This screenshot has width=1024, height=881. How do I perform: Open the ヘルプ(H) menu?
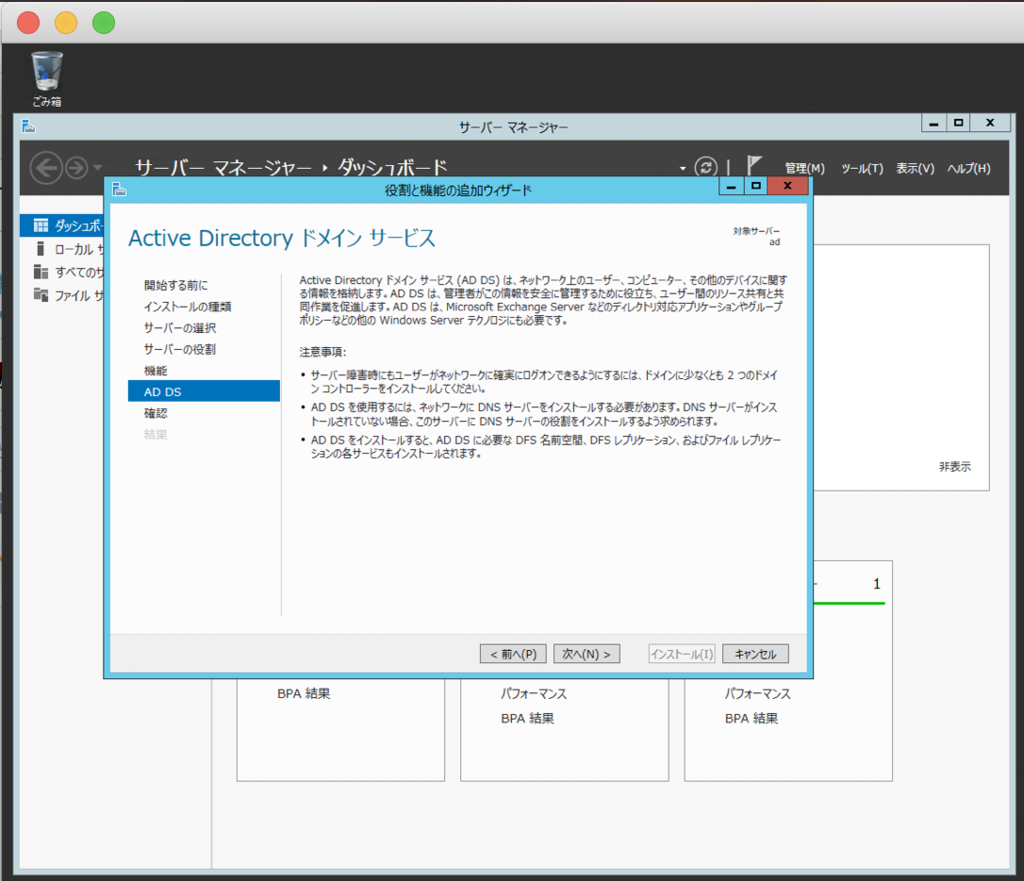coord(969,168)
